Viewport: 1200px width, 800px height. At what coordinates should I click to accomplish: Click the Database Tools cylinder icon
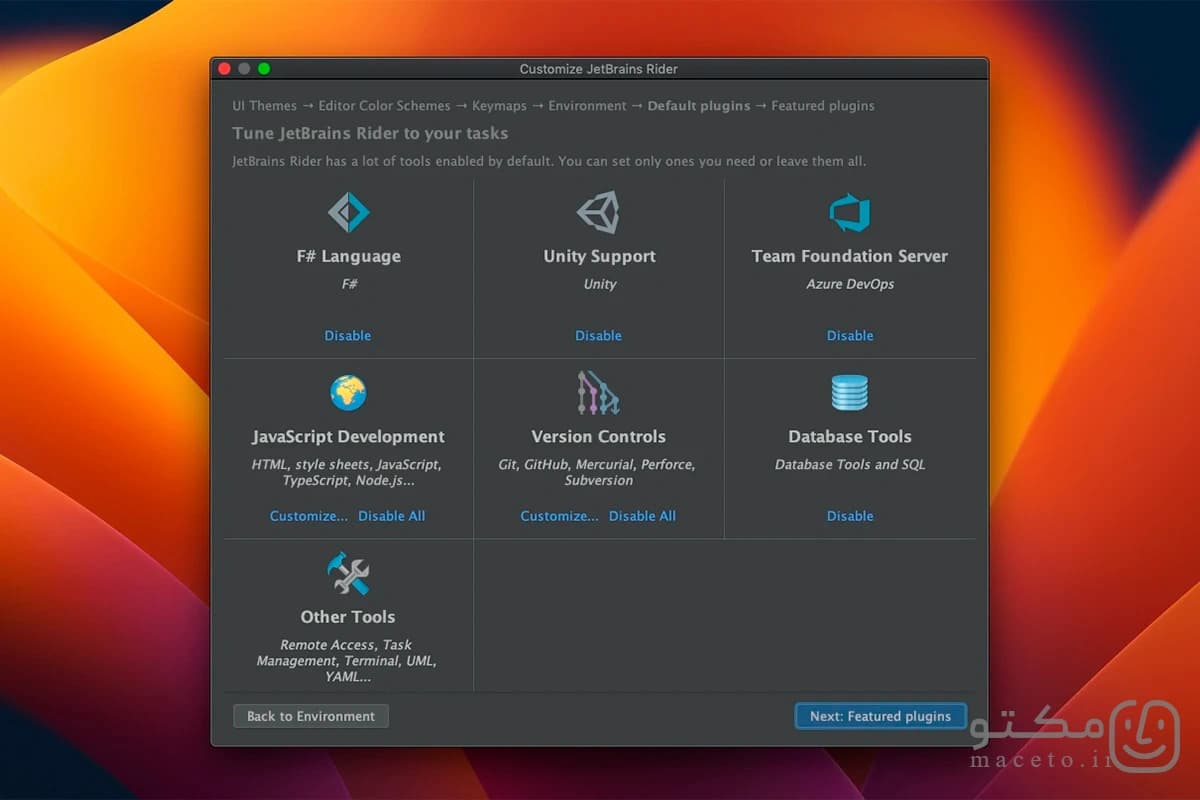[x=850, y=393]
